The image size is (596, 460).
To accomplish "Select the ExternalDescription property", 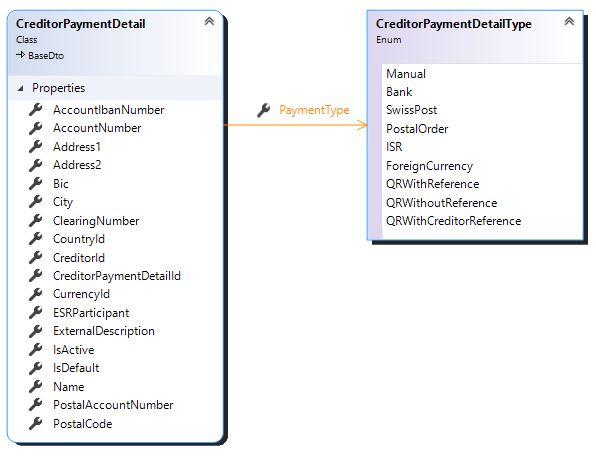I will click(104, 331).
